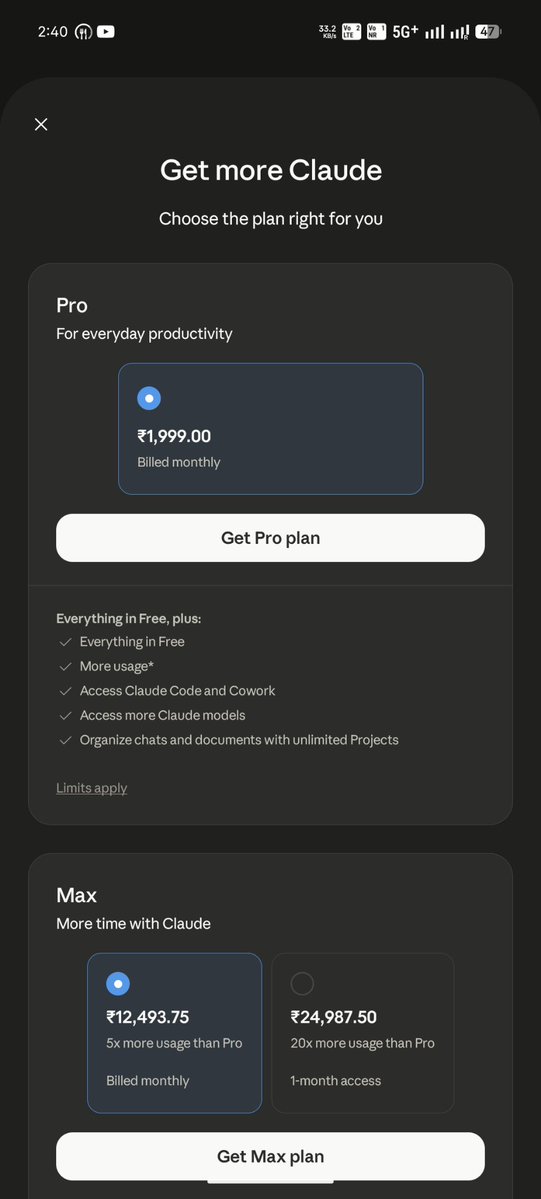Tap the Max plan heading
This screenshot has height=1199, width=541.
(77, 895)
